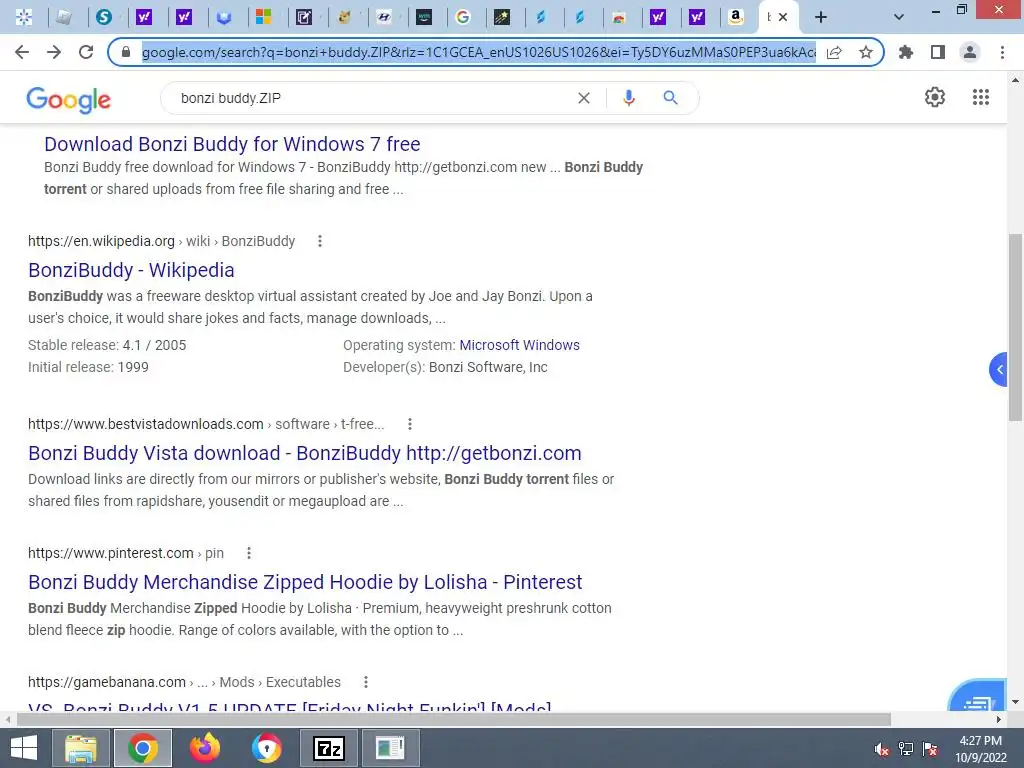Reload the Google results page

(86, 52)
